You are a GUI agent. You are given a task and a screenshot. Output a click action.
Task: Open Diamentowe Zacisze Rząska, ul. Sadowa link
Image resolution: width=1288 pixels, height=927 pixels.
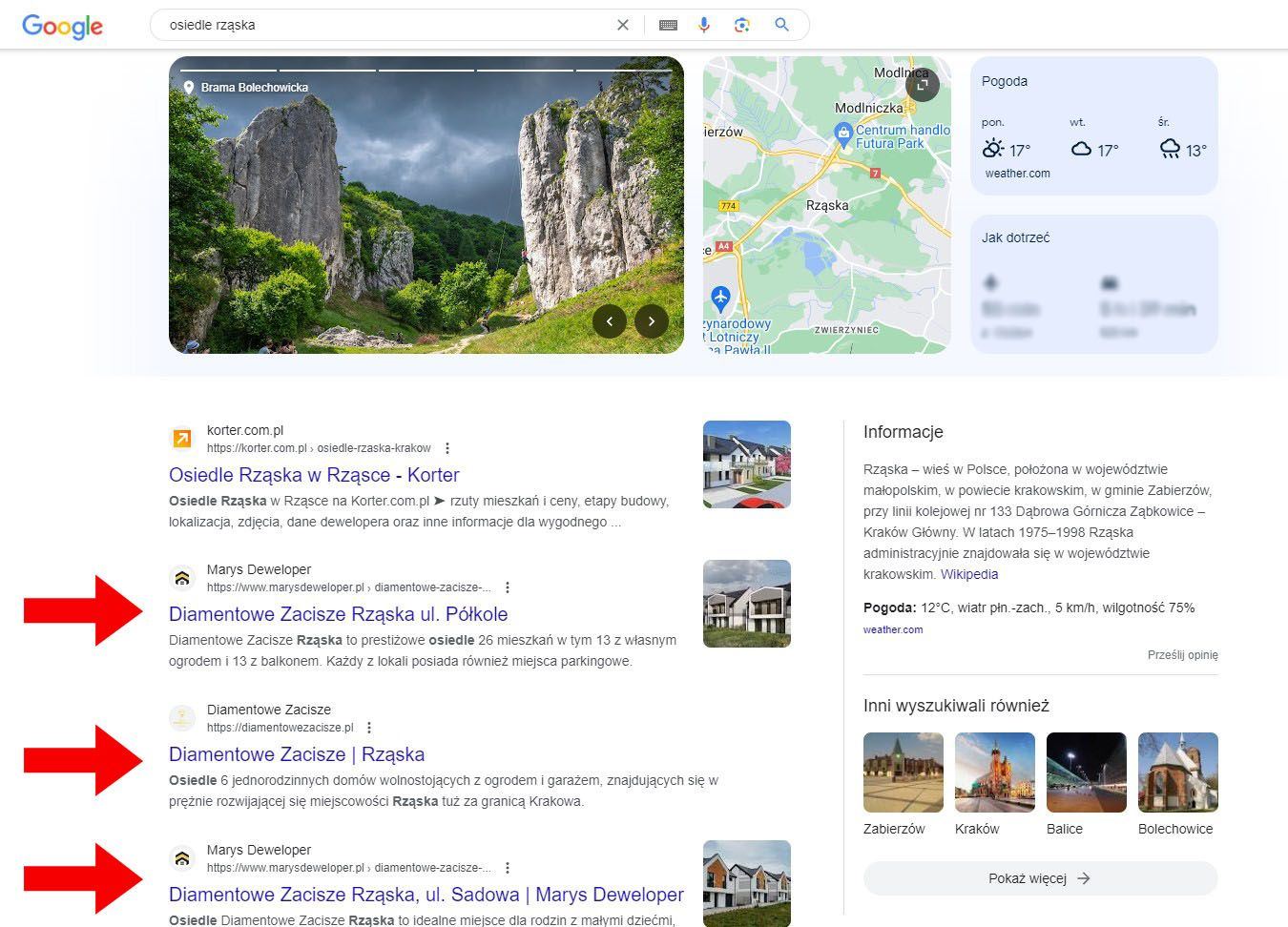(426, 895)
